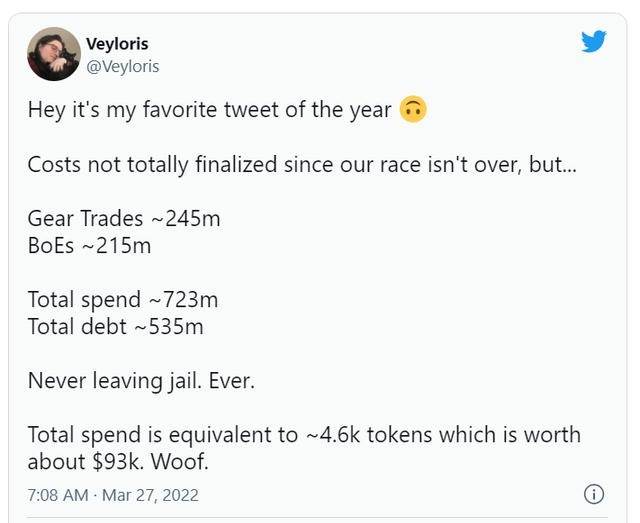Viewport: 640px width, 523px height.
Task: Select the "BoEs ~215m" line
Action: click(x=89, y=245)
